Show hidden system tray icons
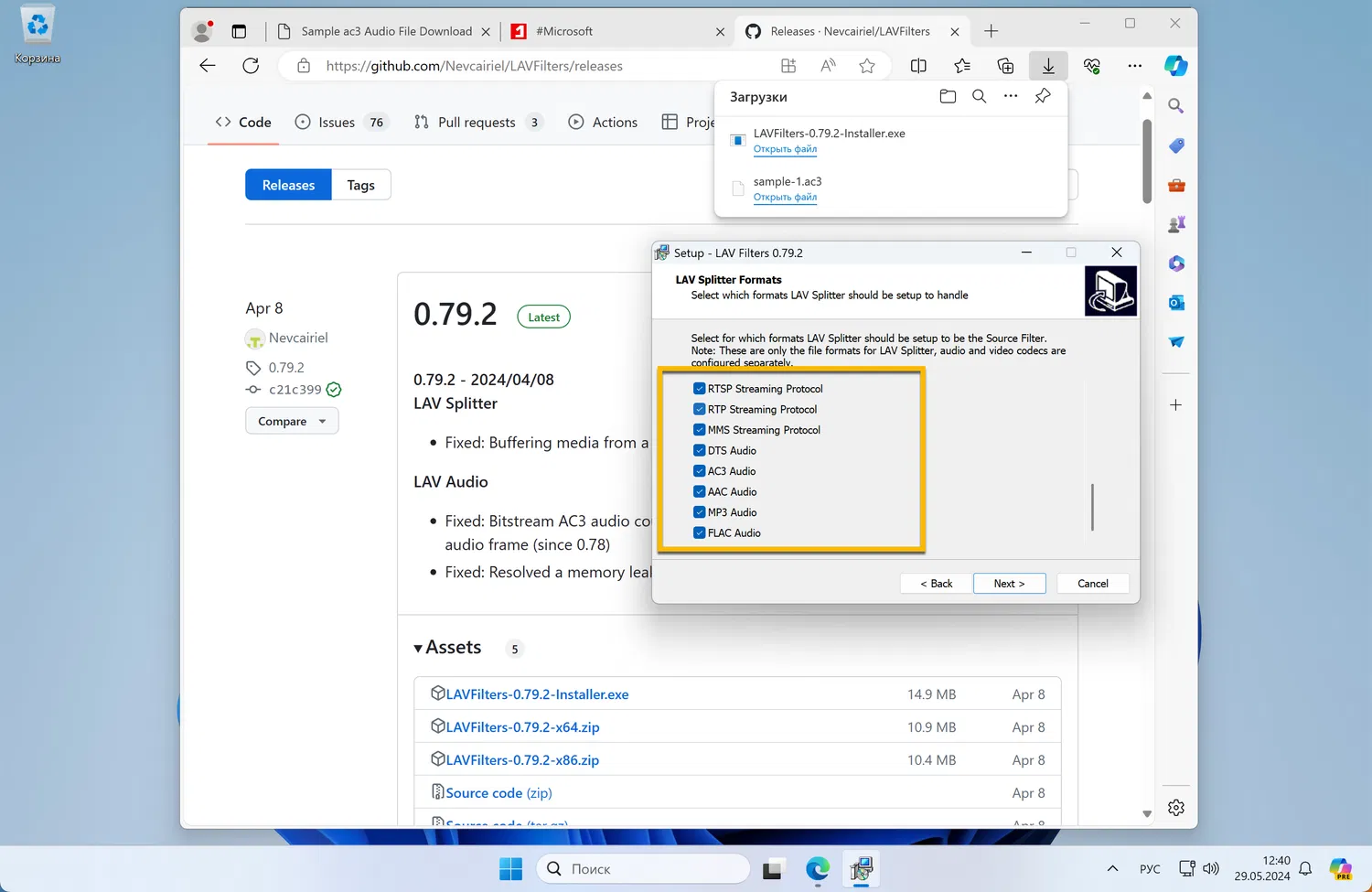Screen dimensions: 1372x892 click(1112, 868)
